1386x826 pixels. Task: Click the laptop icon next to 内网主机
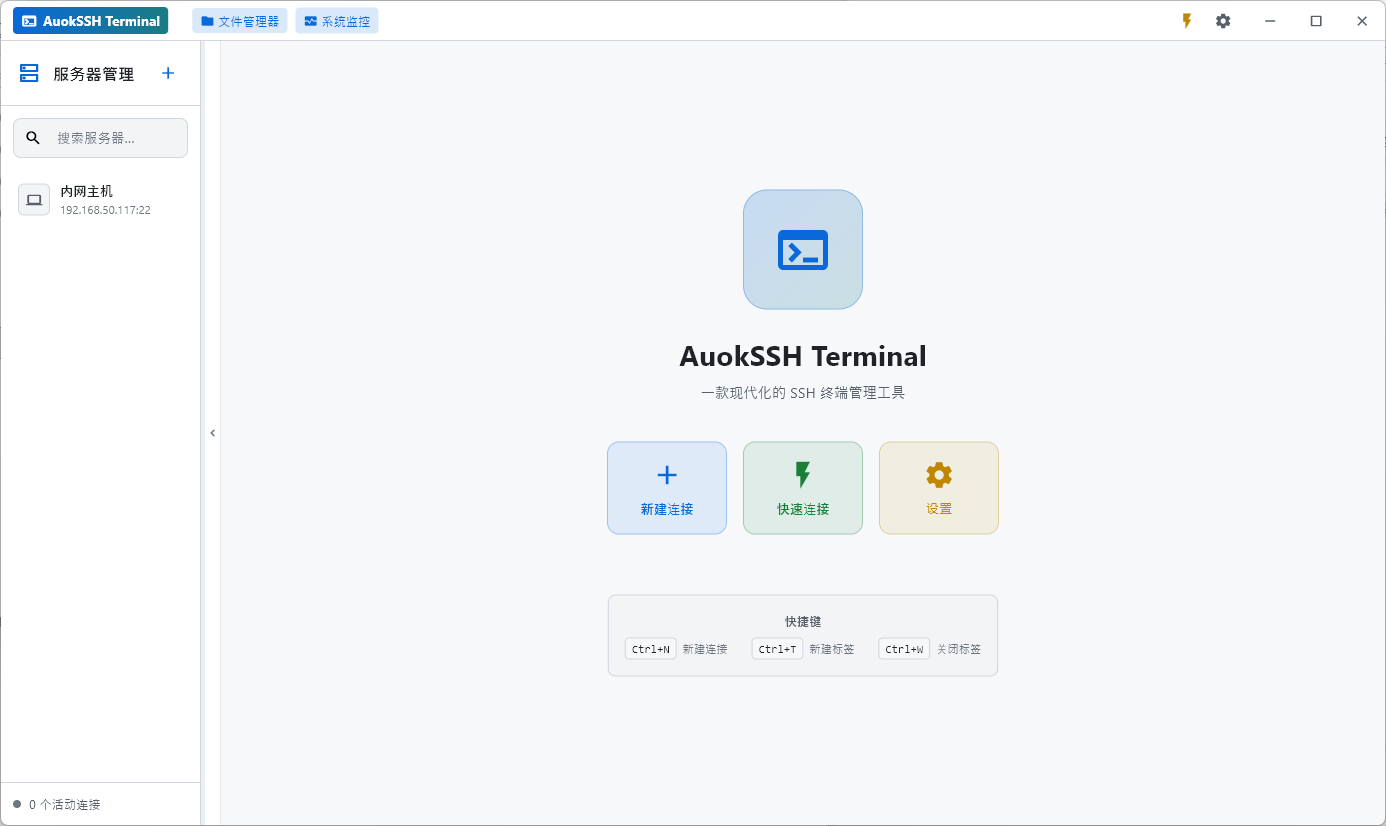[x=34, y=200]
